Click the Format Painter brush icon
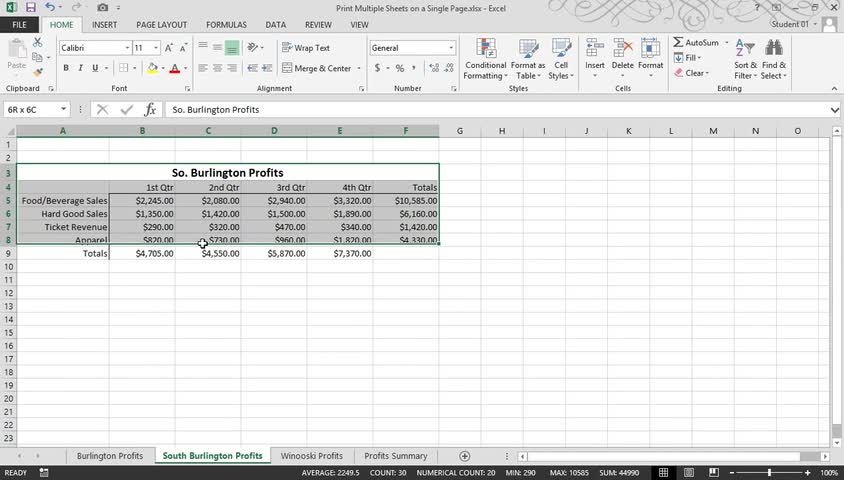844x480 pixels. pos(37,72)
